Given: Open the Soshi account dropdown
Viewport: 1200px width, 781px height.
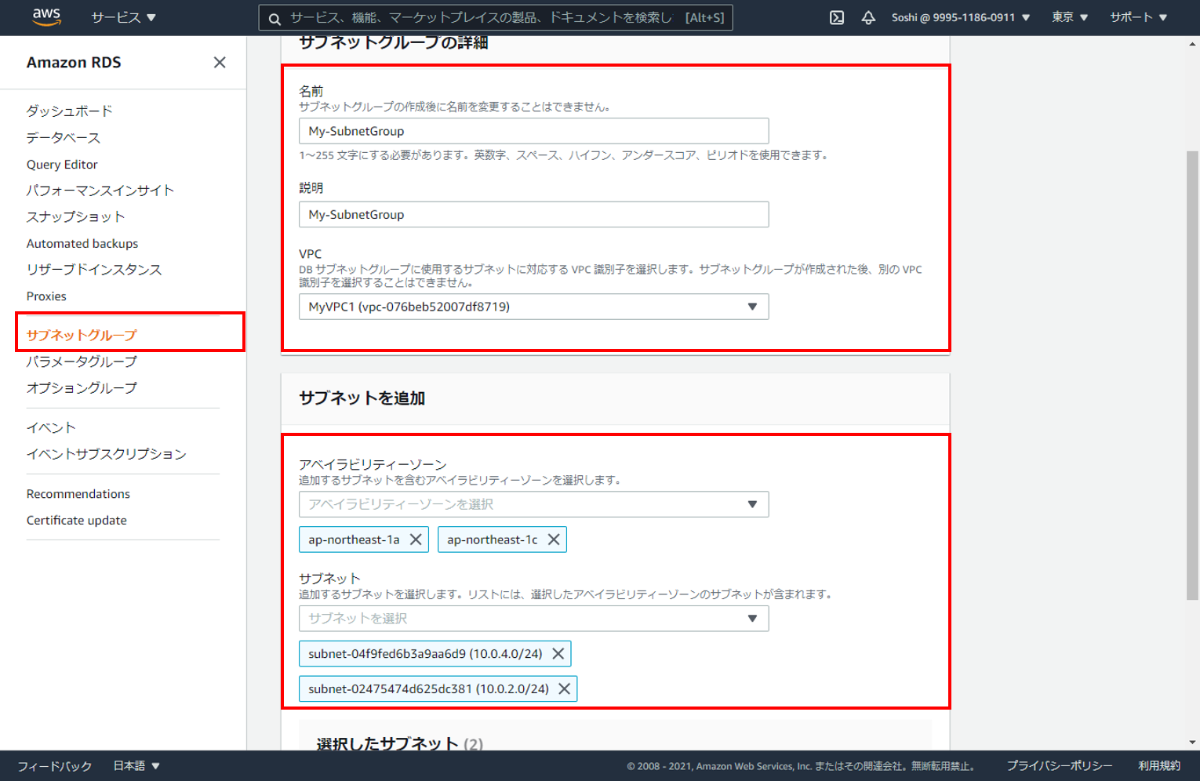Looking at the screenshot, I should (961, 18).
